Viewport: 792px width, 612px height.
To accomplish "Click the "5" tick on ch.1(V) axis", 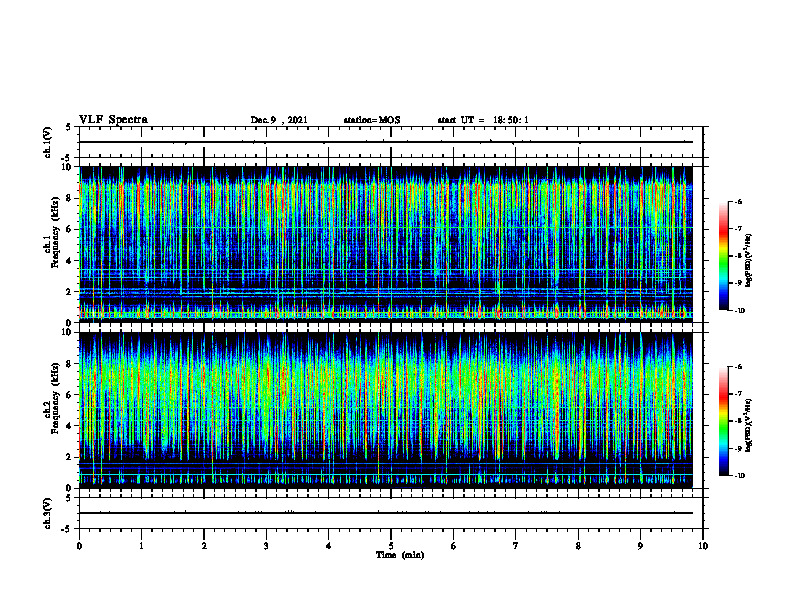I will (x=68, y=127).
